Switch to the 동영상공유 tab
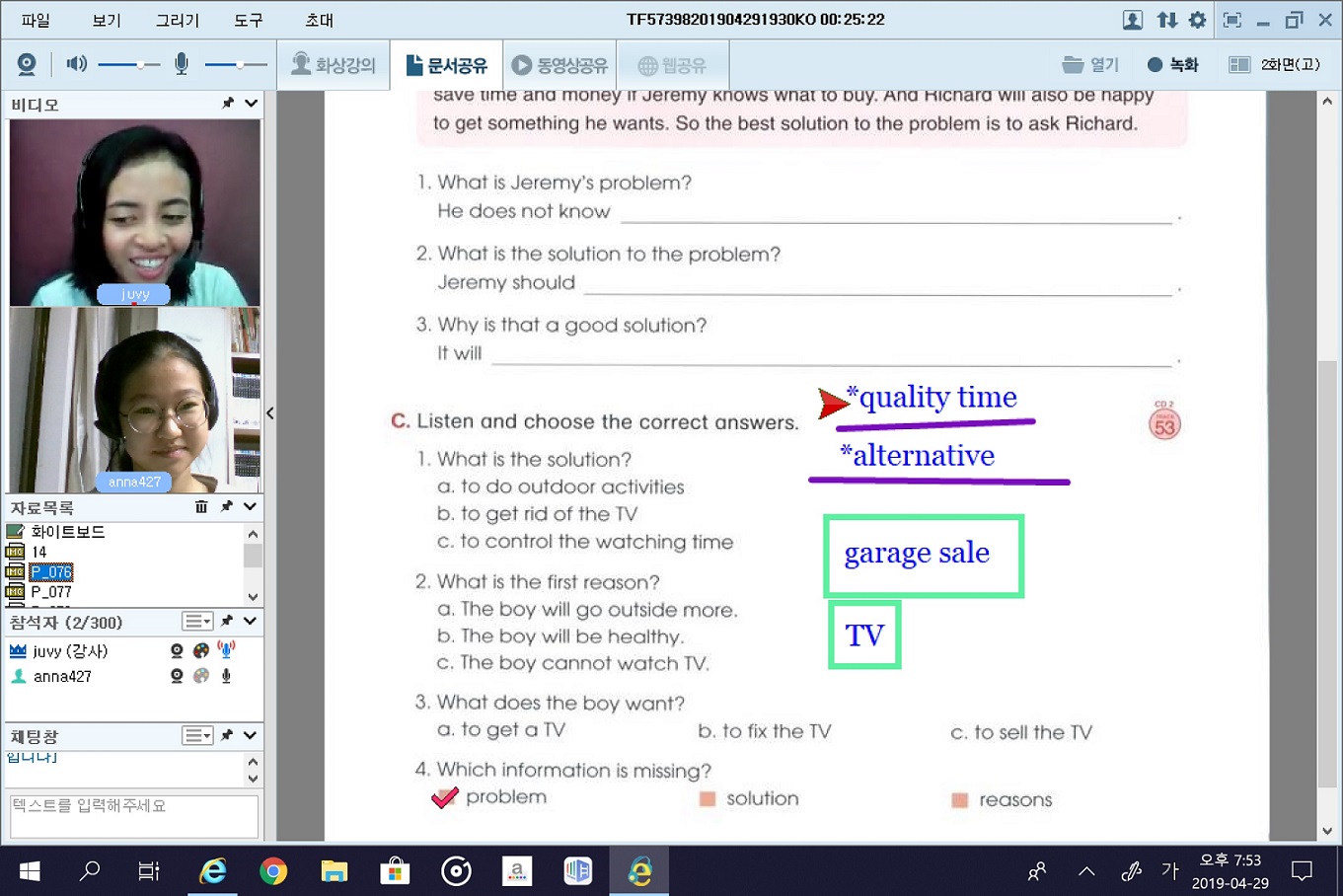1343x896 pixels. [x=560, y=65]
